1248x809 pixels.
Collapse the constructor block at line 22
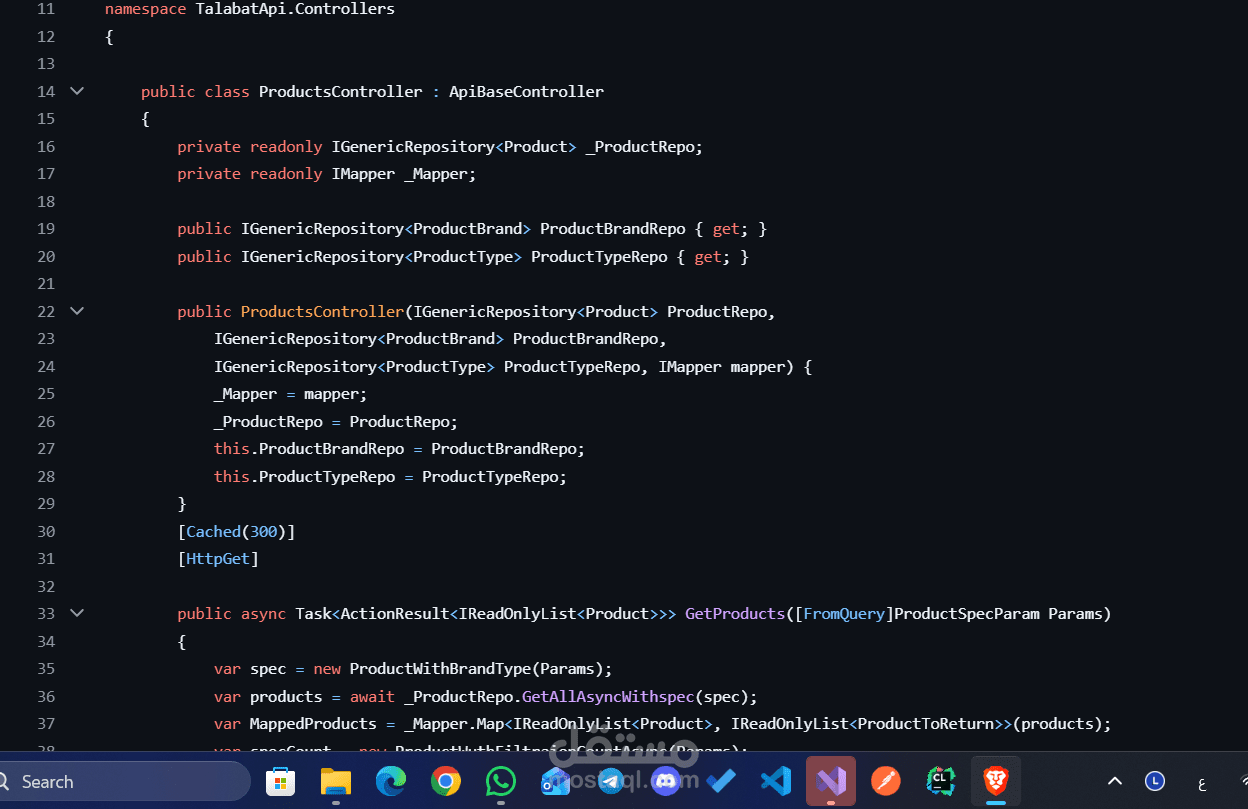[77, 311]
